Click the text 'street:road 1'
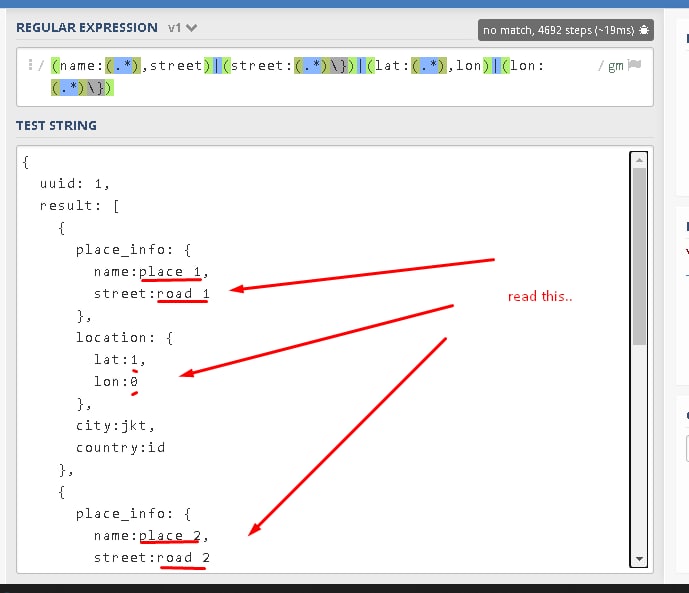 151,294
